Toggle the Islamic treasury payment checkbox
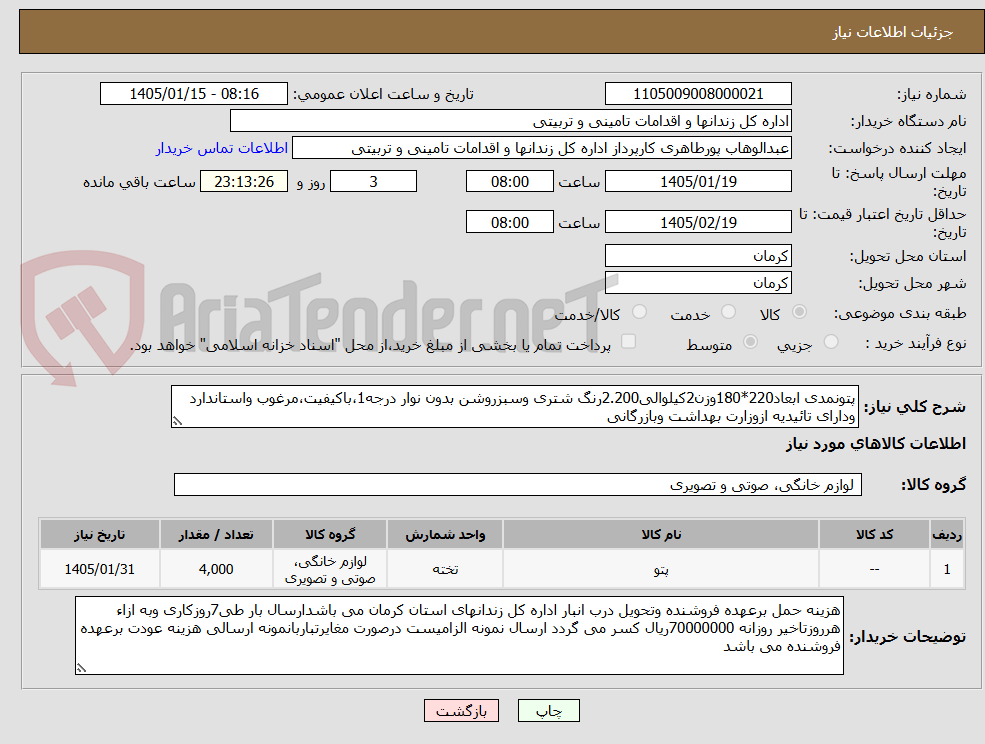The image size is (985, 744). 628,341
